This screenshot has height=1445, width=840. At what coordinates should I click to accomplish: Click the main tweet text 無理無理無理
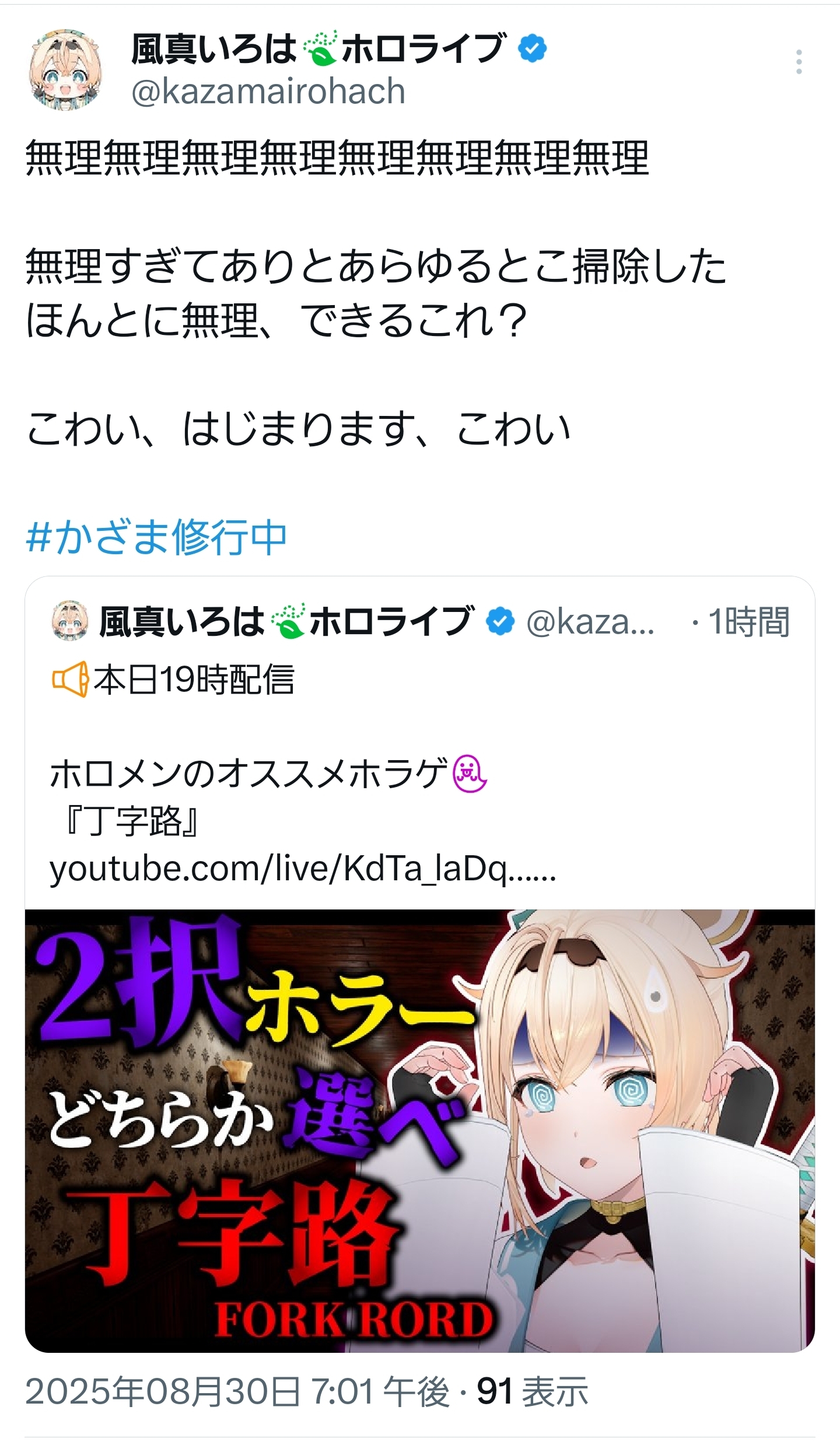(337, 159)
